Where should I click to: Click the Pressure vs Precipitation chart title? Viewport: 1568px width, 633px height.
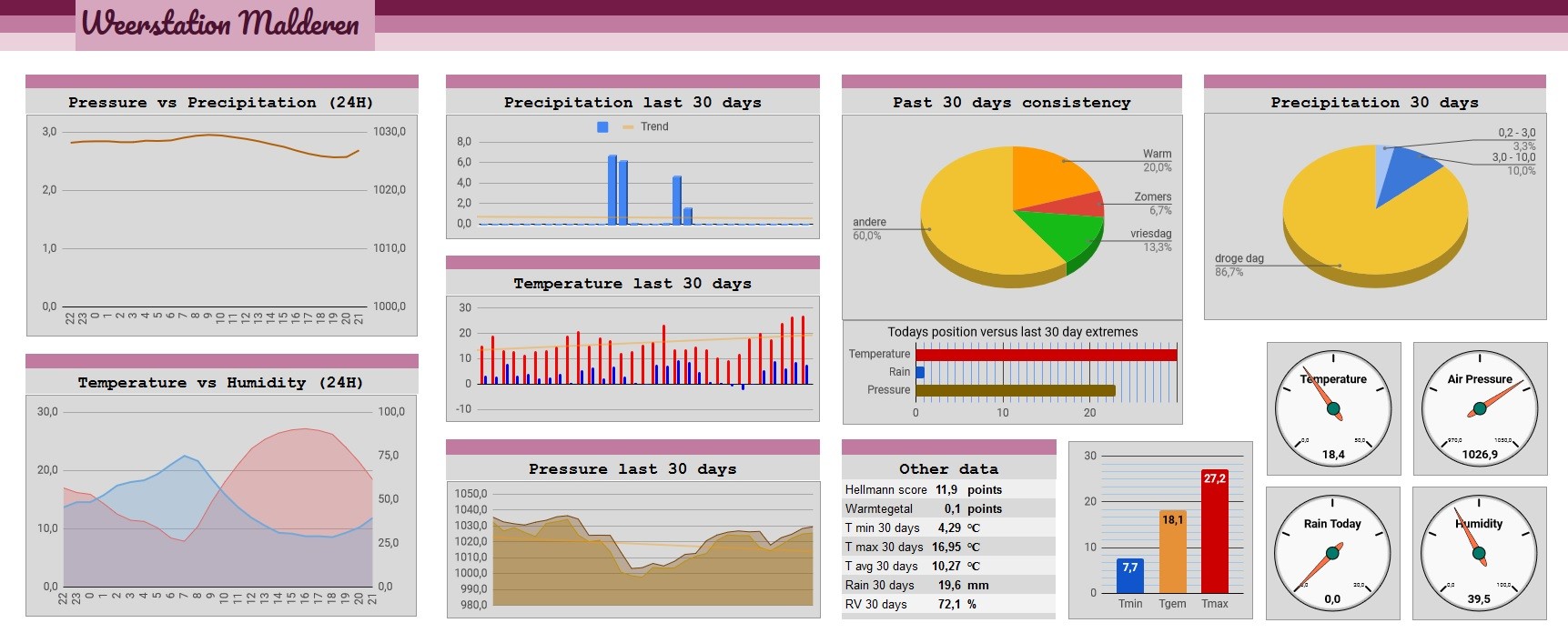pyautogui.click(x=221, y=103)
